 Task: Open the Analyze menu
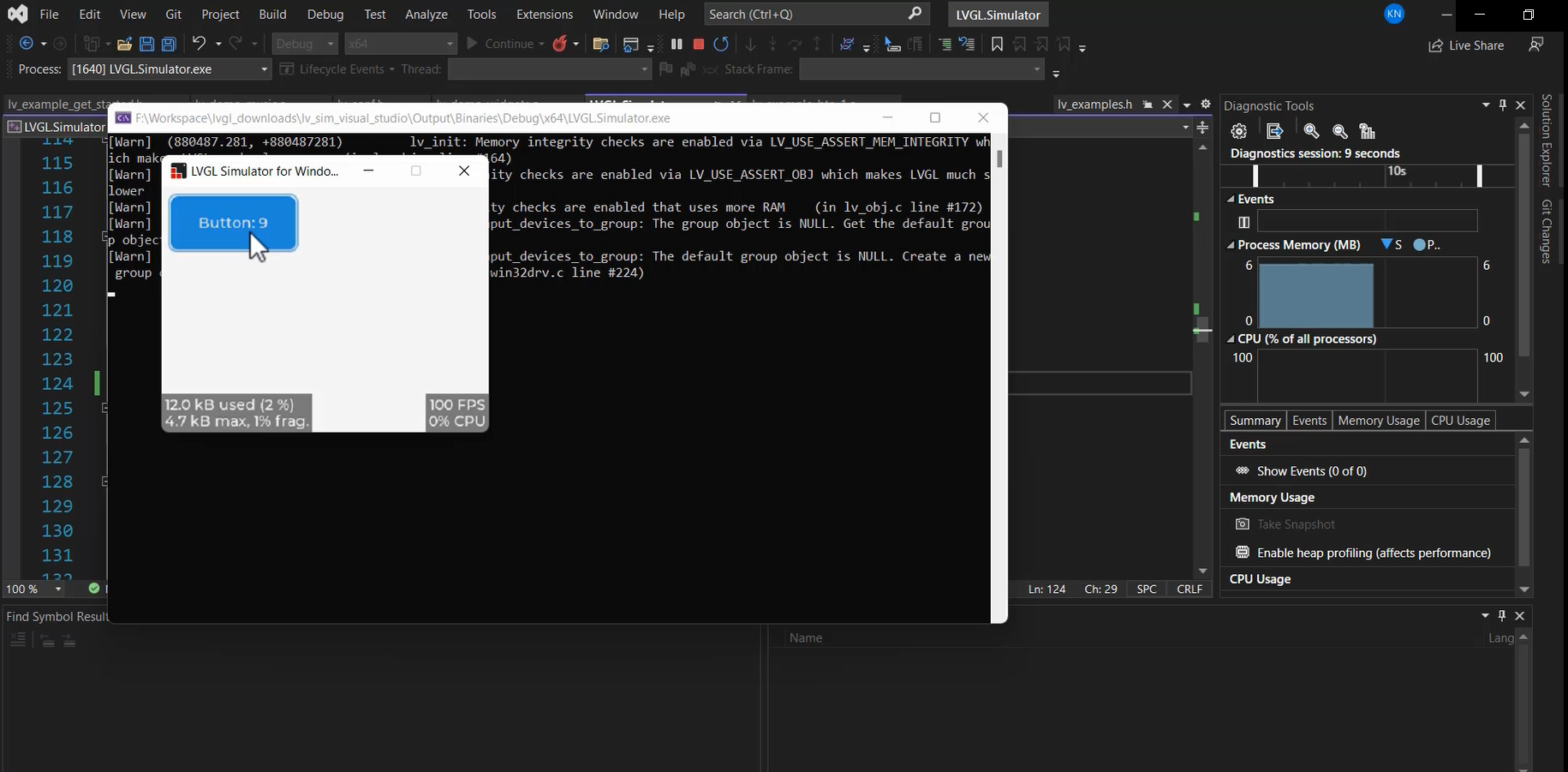426,15
